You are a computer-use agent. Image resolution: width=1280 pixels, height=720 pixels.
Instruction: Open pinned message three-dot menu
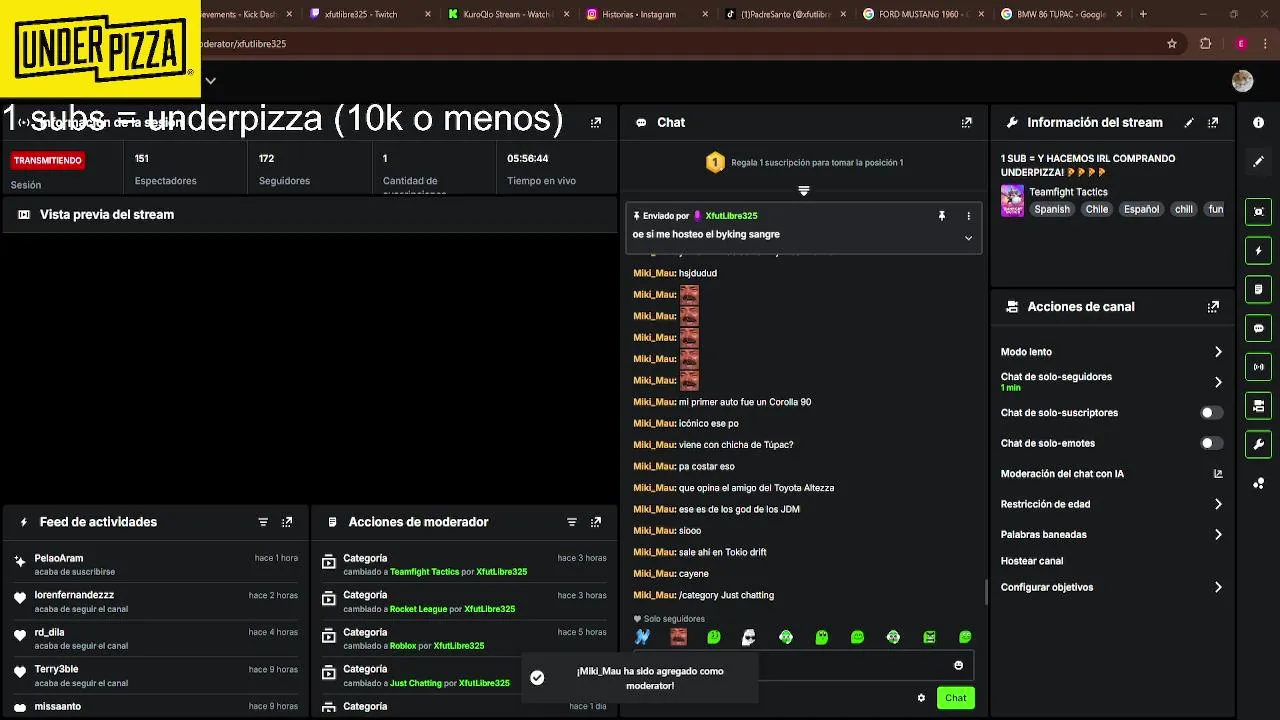tap(968, 216)
